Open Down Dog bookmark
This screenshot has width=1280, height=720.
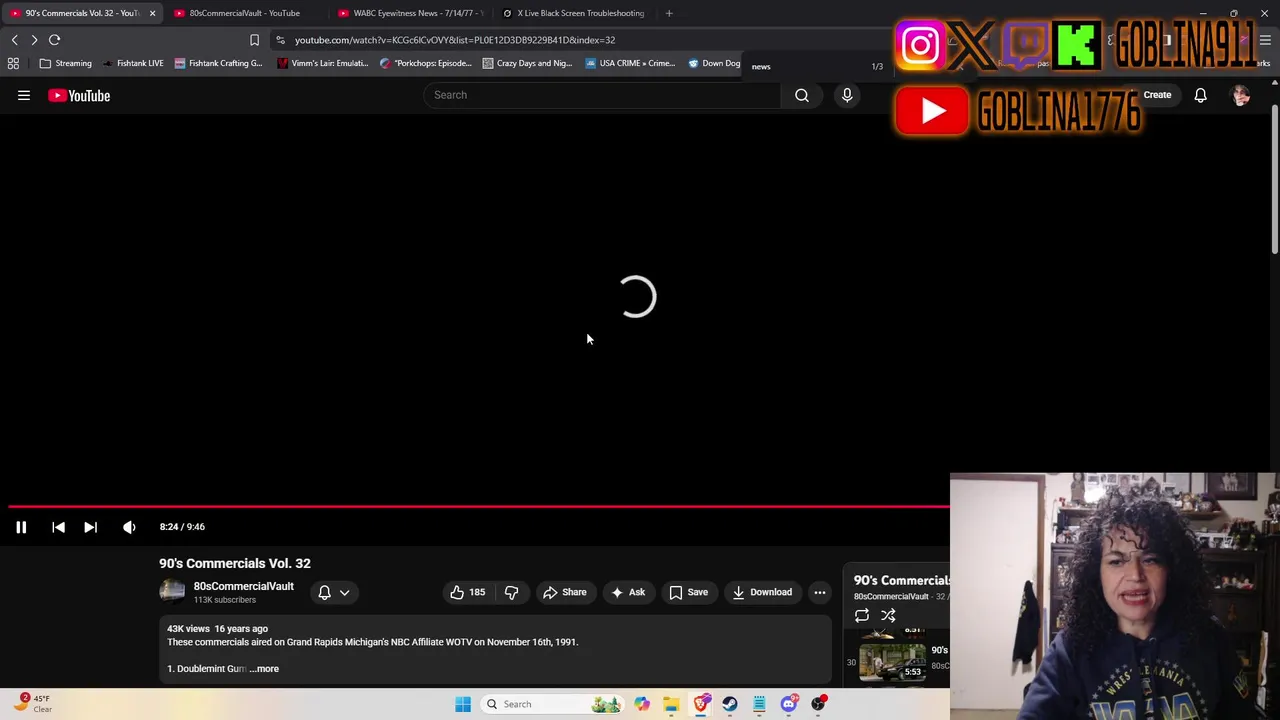[714, 63]
